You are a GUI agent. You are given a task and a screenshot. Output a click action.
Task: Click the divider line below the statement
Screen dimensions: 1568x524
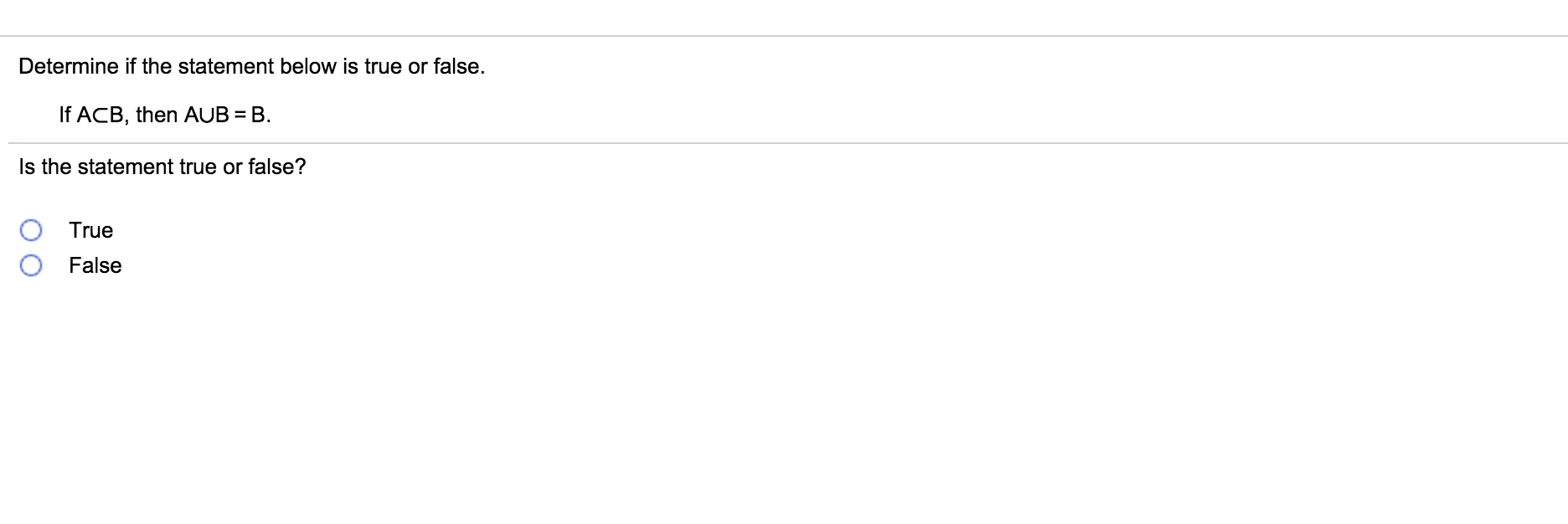tap(787, 143)
